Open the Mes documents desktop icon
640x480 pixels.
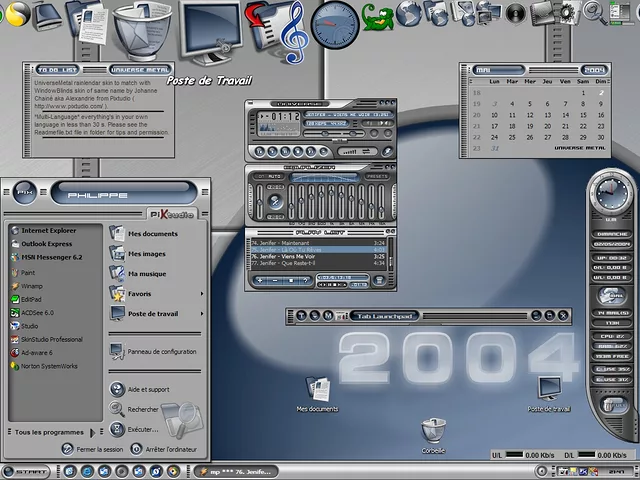tap(318, 390)
